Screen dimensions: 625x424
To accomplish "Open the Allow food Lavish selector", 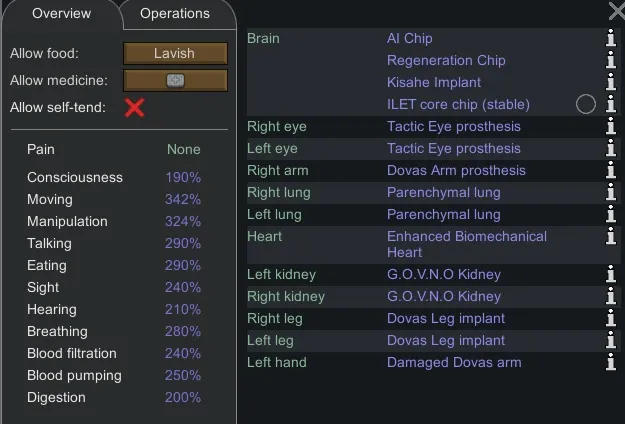I will point(175,53).
